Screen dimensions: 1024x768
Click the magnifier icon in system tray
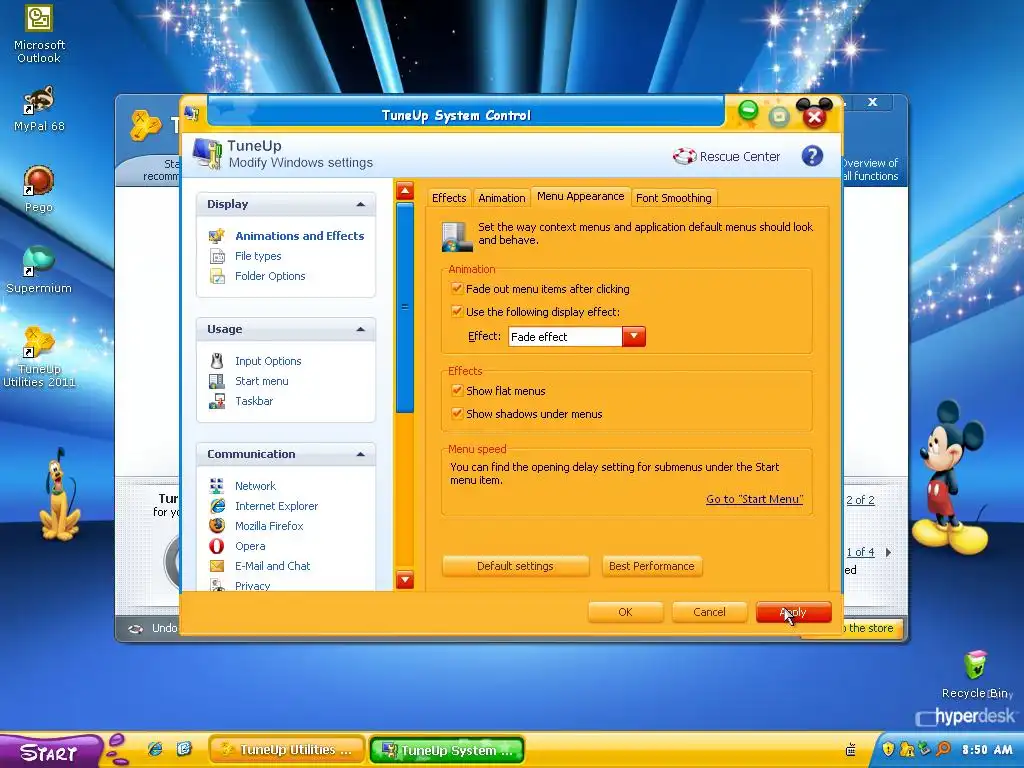(x=943, y=749)
